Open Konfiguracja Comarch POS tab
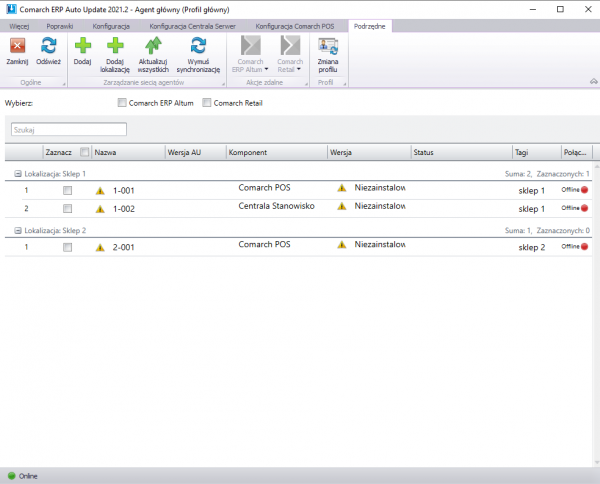The height and width of the screenshot is (484, 600). [x=295, y=26]
